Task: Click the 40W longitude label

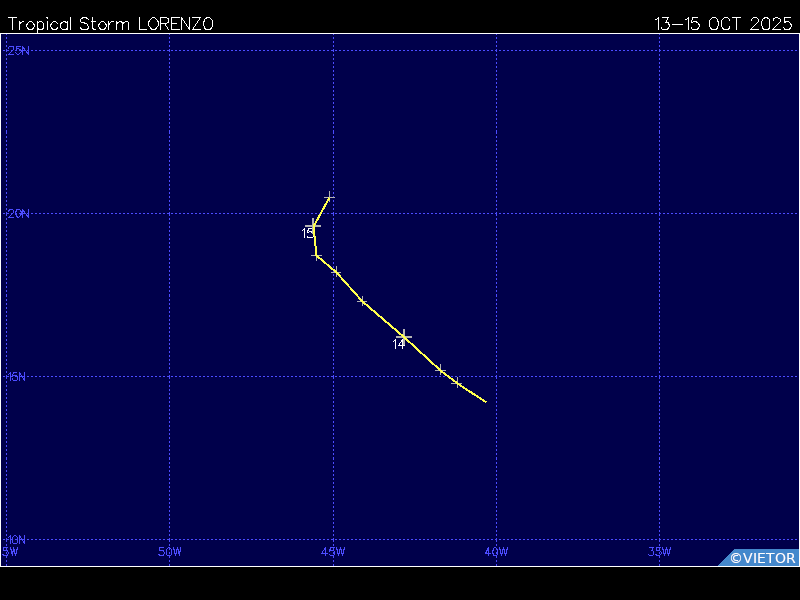Action: [x=496, y=551]
